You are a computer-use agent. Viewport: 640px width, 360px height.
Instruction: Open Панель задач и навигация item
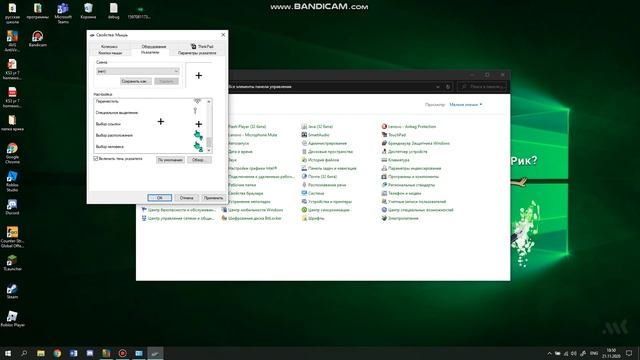click(x=329, y=168)
